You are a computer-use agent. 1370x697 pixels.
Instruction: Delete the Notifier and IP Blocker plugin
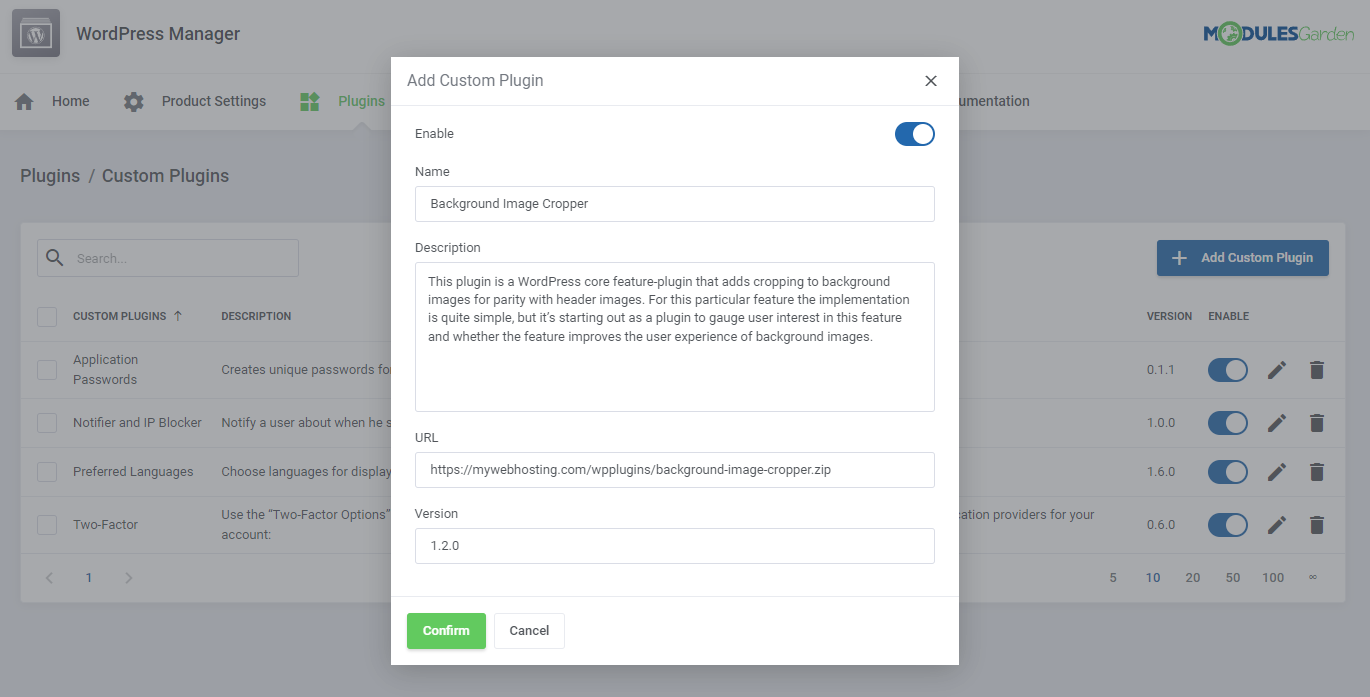(1316, 422)
